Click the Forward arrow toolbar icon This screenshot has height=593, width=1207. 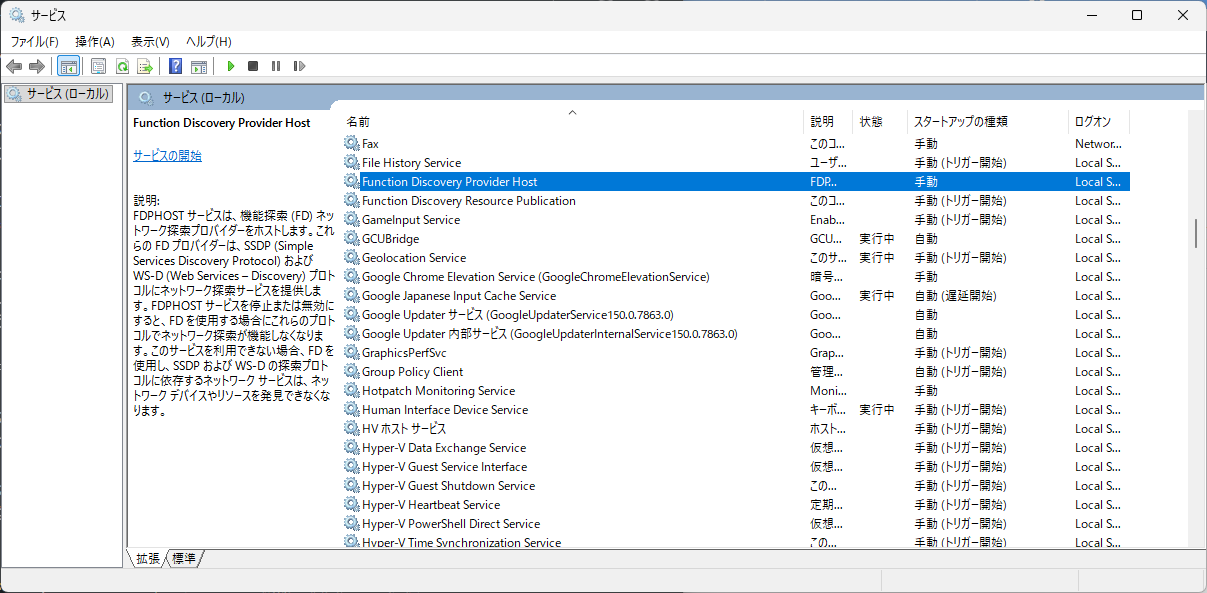pos(37,66)
